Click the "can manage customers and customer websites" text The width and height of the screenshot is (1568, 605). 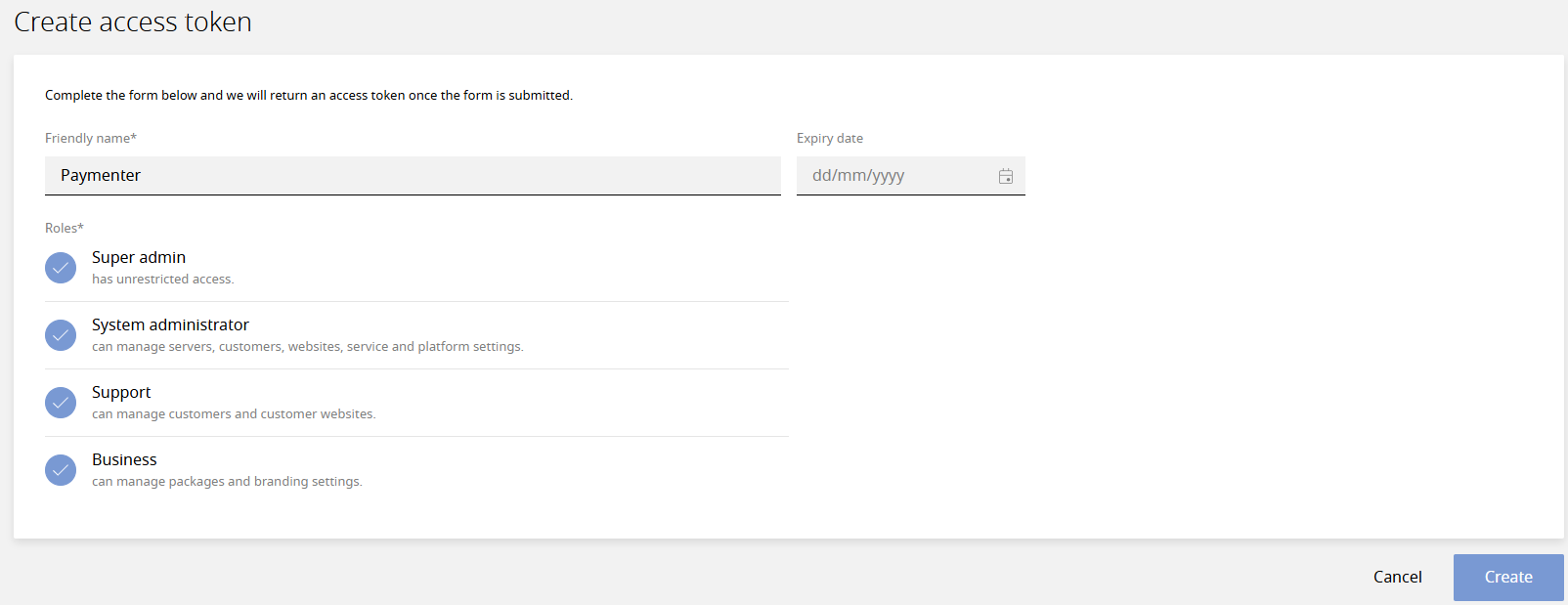(234, 414)
